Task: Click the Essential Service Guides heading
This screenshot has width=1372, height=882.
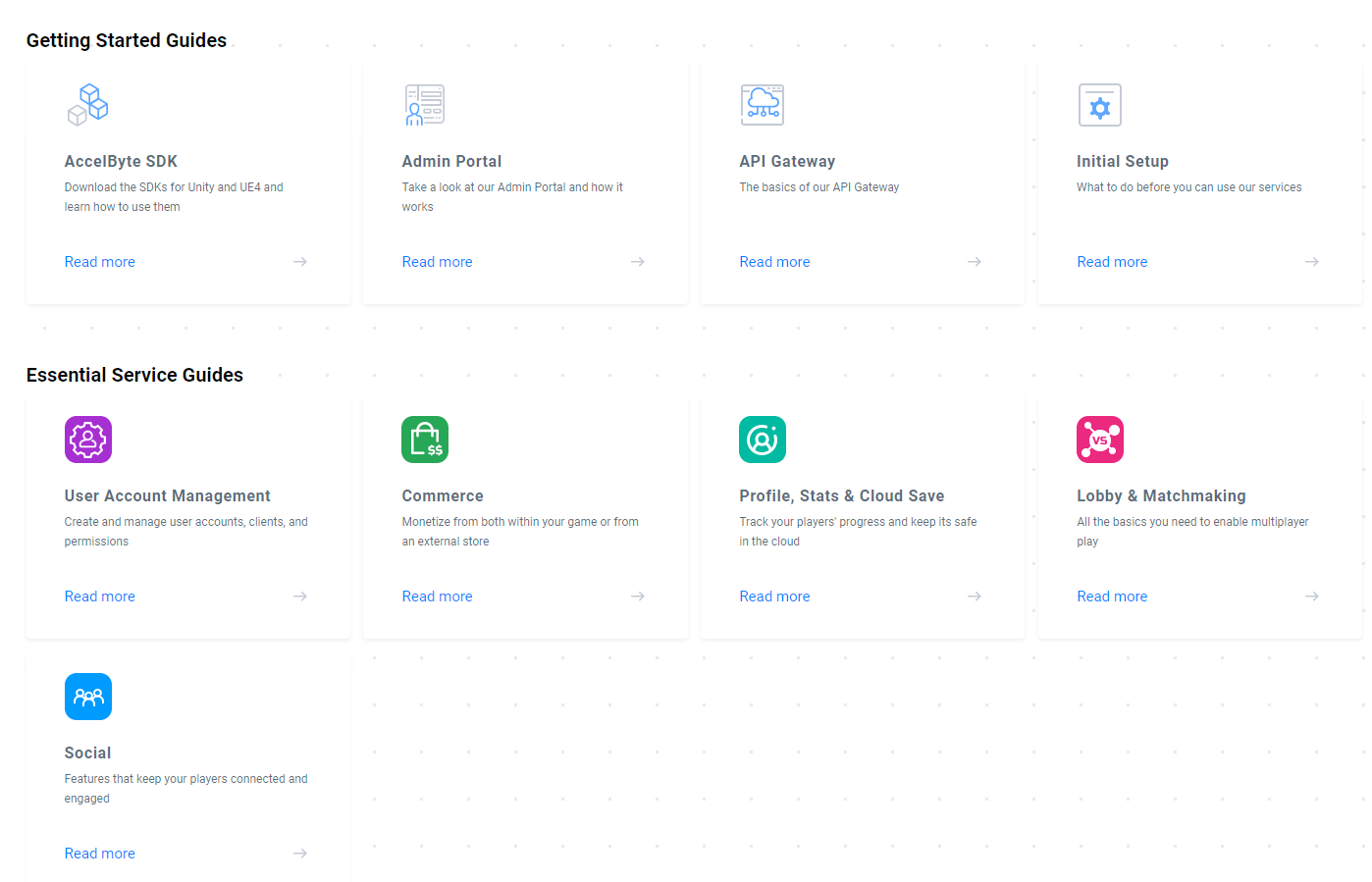Action: (134, 375)
